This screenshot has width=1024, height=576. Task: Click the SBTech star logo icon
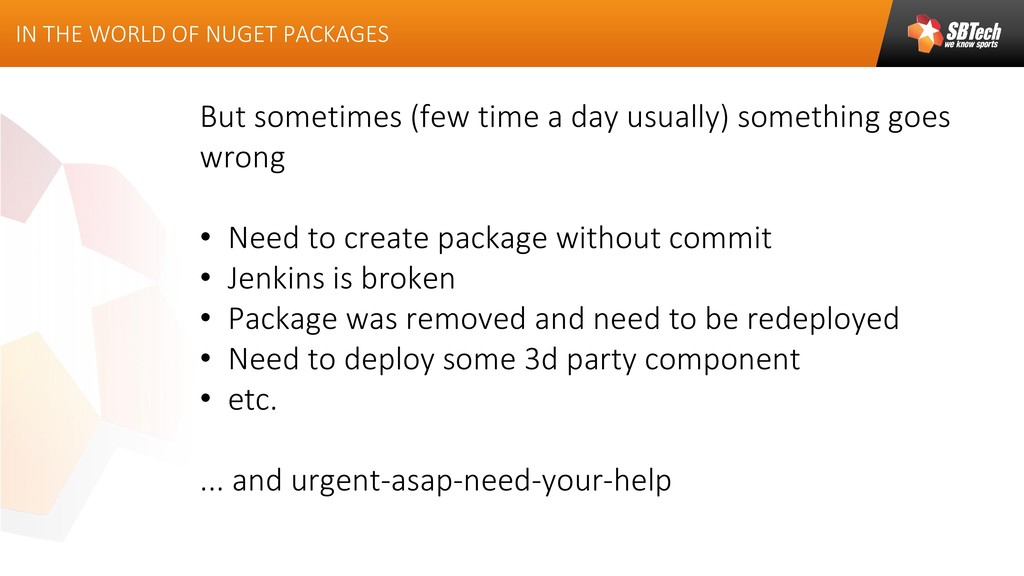(924, 33)
